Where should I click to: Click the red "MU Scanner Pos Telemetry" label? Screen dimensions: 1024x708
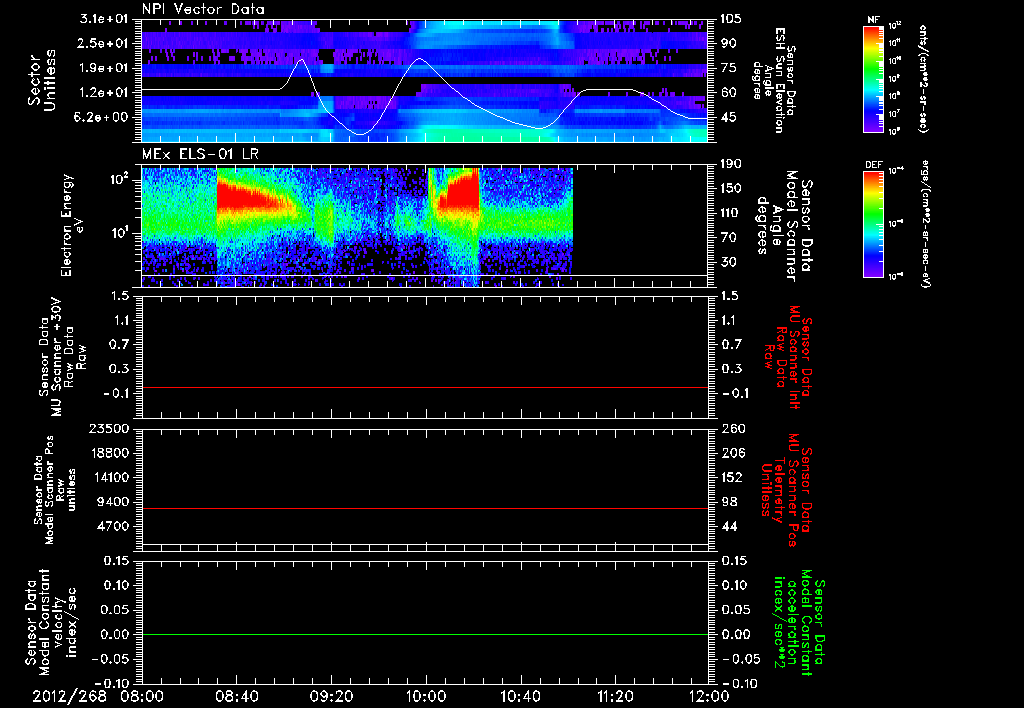pyautogui.click(x=787, y=490)
